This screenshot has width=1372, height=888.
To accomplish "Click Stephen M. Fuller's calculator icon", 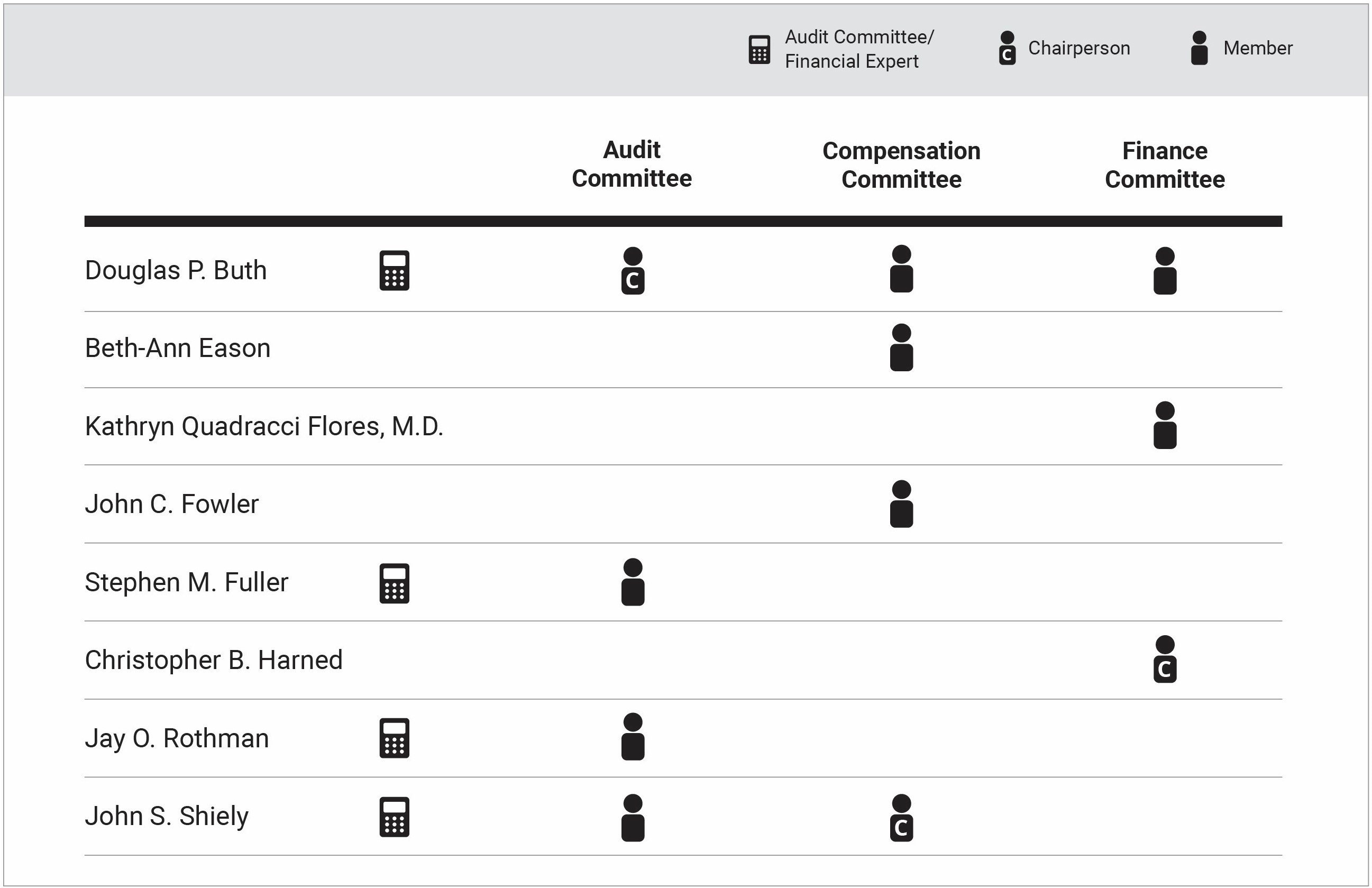I will [x=395, y=583].
